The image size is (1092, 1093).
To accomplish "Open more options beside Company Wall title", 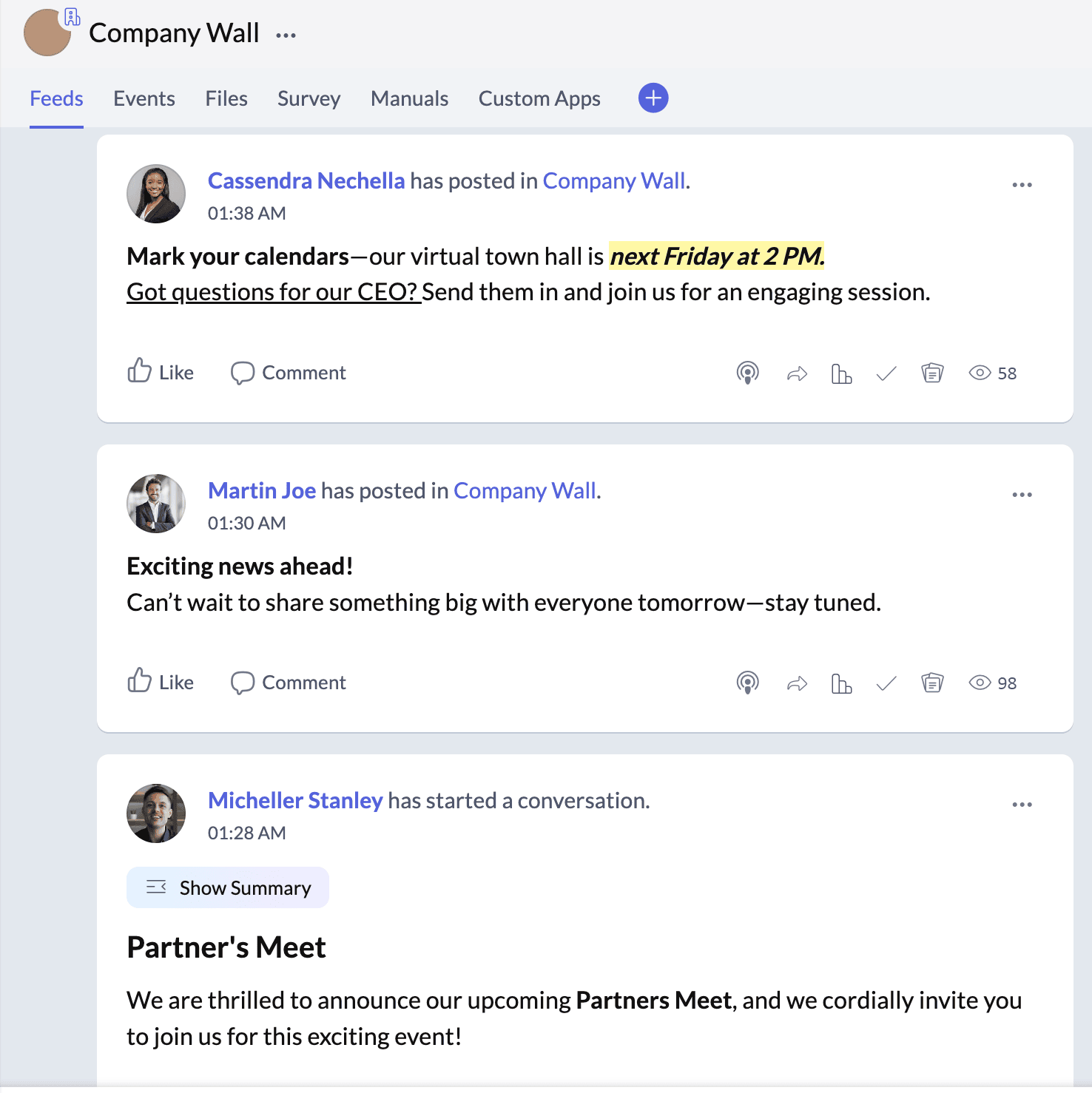I will [286, 35].
